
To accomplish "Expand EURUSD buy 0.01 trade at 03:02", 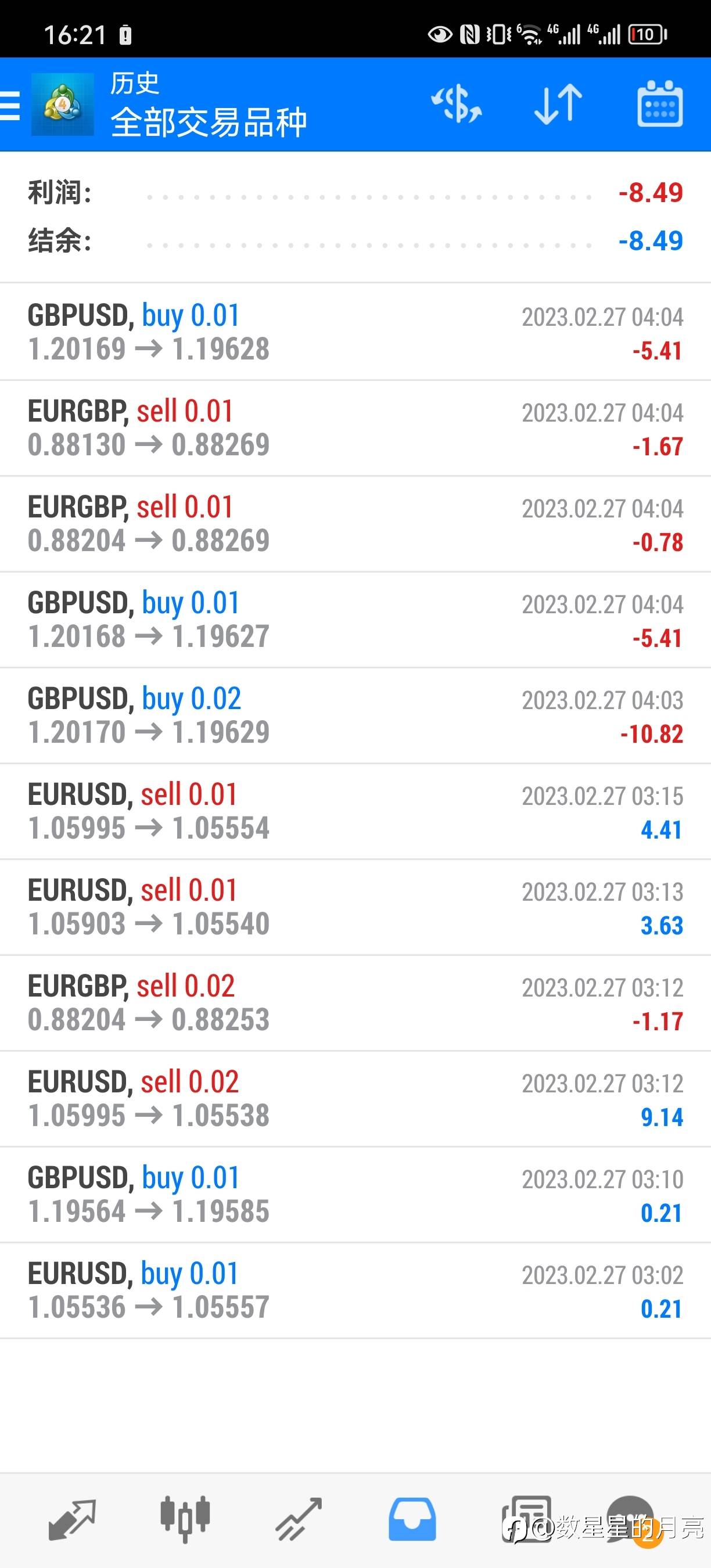I will coord(355,1290).
